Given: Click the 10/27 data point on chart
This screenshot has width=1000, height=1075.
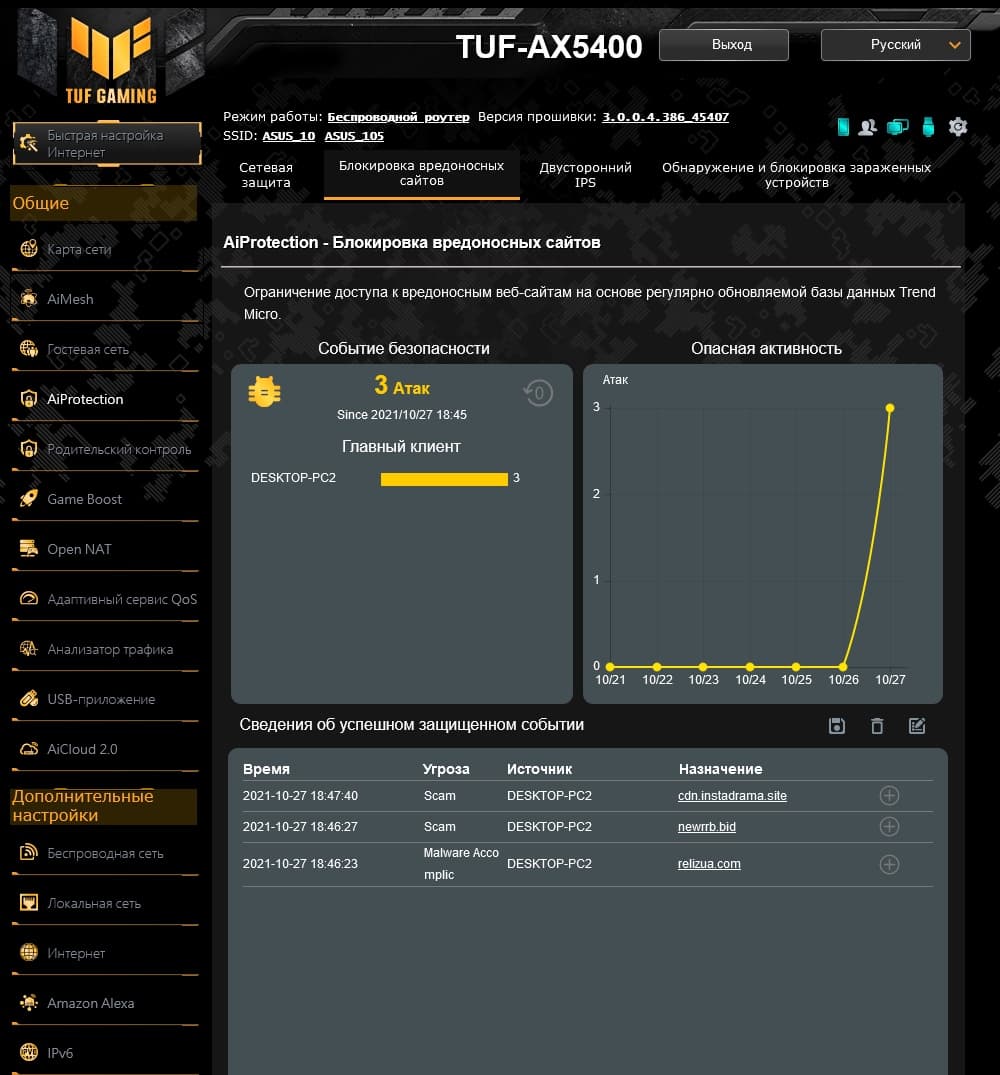Looking at the screenshot, I should point(890,408).
